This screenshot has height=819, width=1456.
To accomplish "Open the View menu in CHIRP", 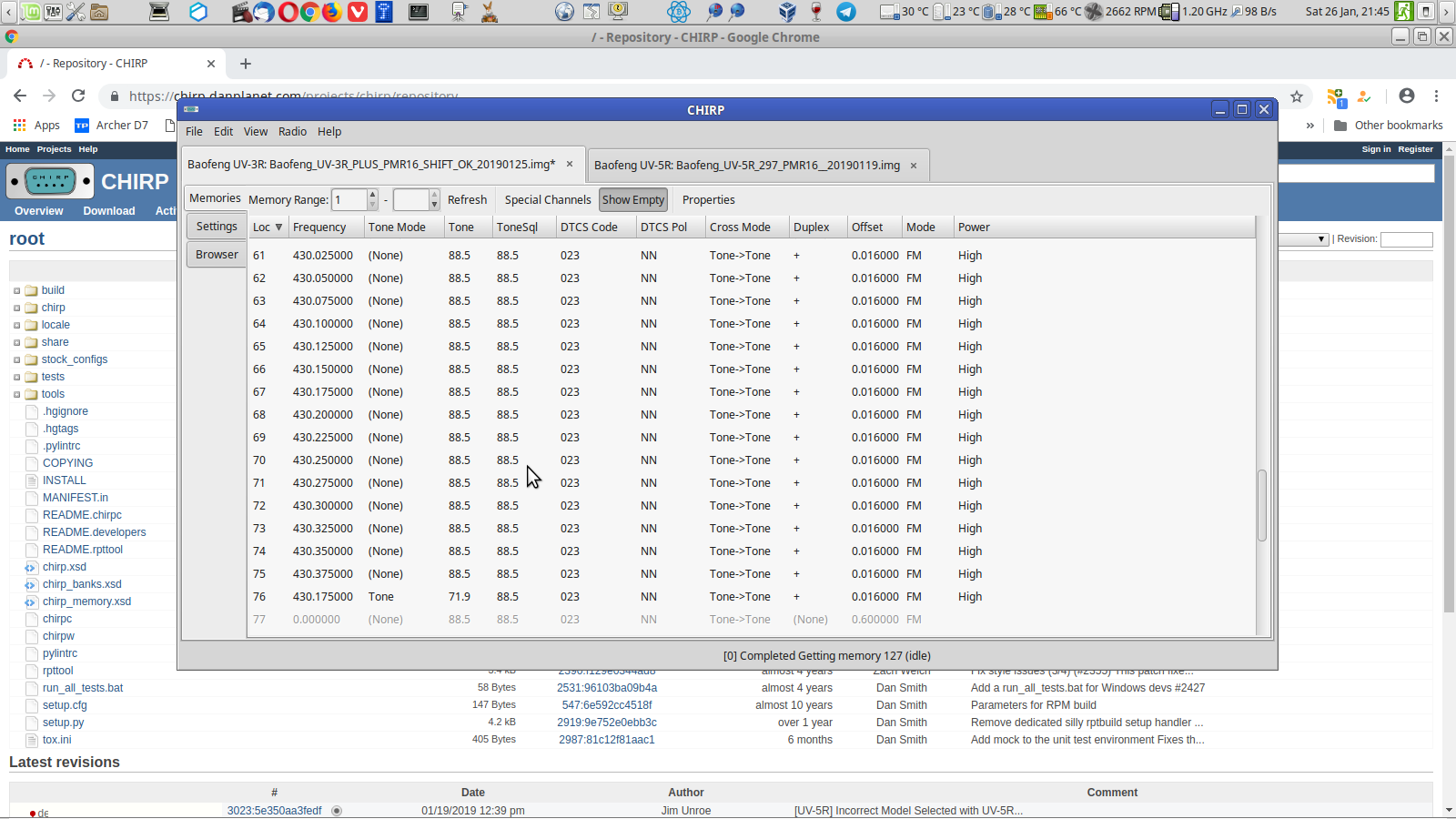I will pyautogui.click(x=256, y=131).
